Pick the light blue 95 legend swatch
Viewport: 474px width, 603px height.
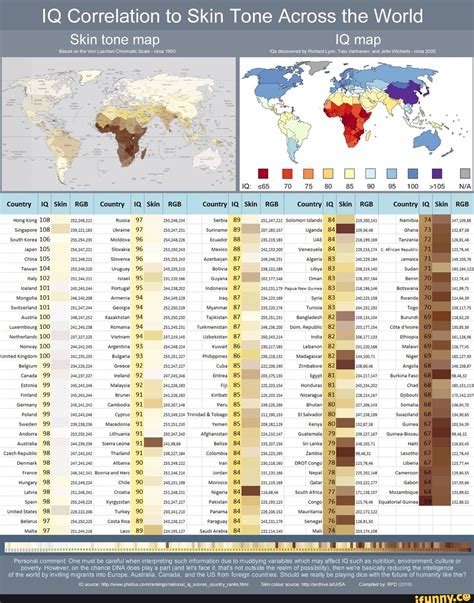pos(392,174)
